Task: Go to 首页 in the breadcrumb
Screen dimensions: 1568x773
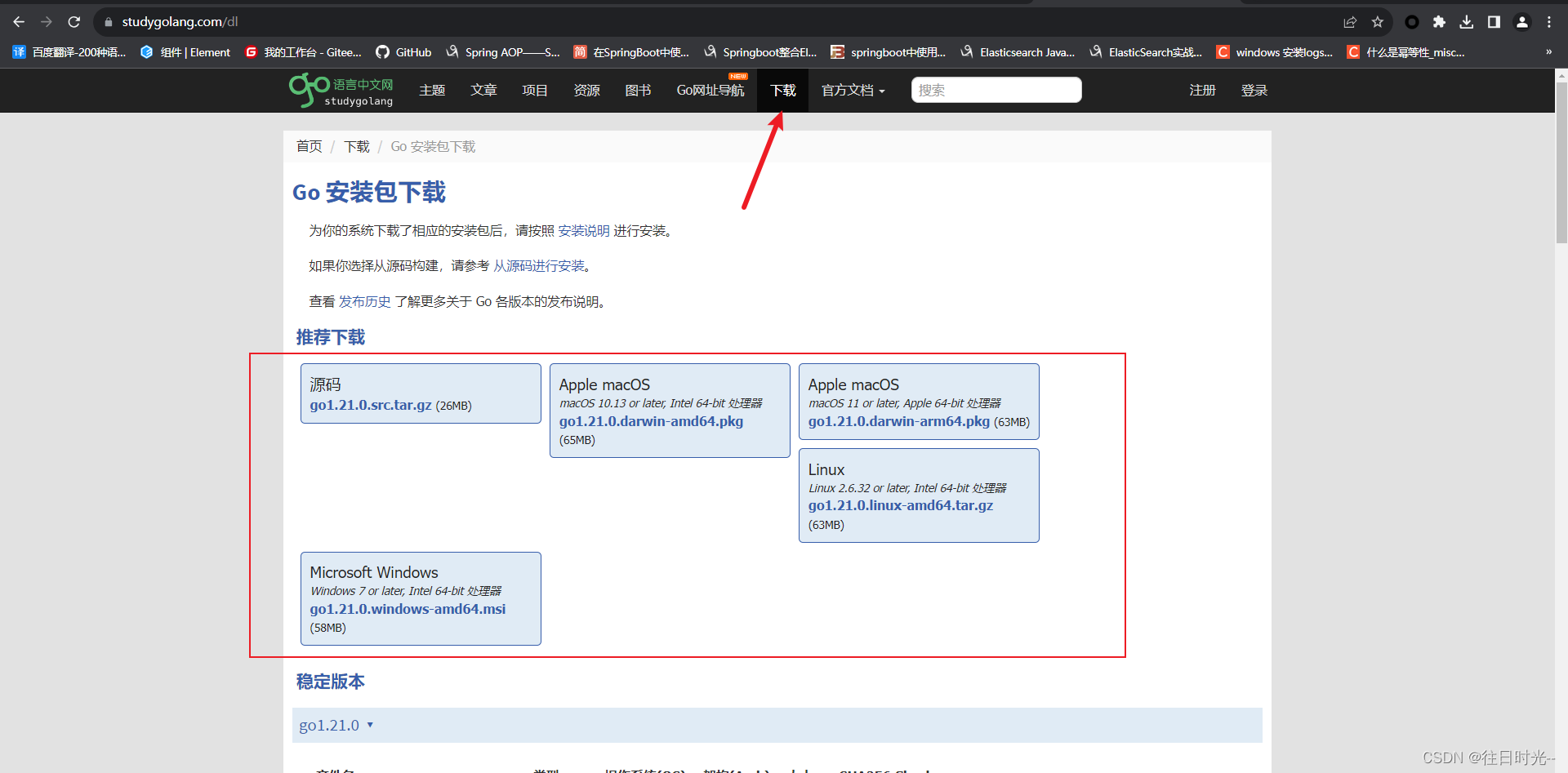Action: [310, 147]
